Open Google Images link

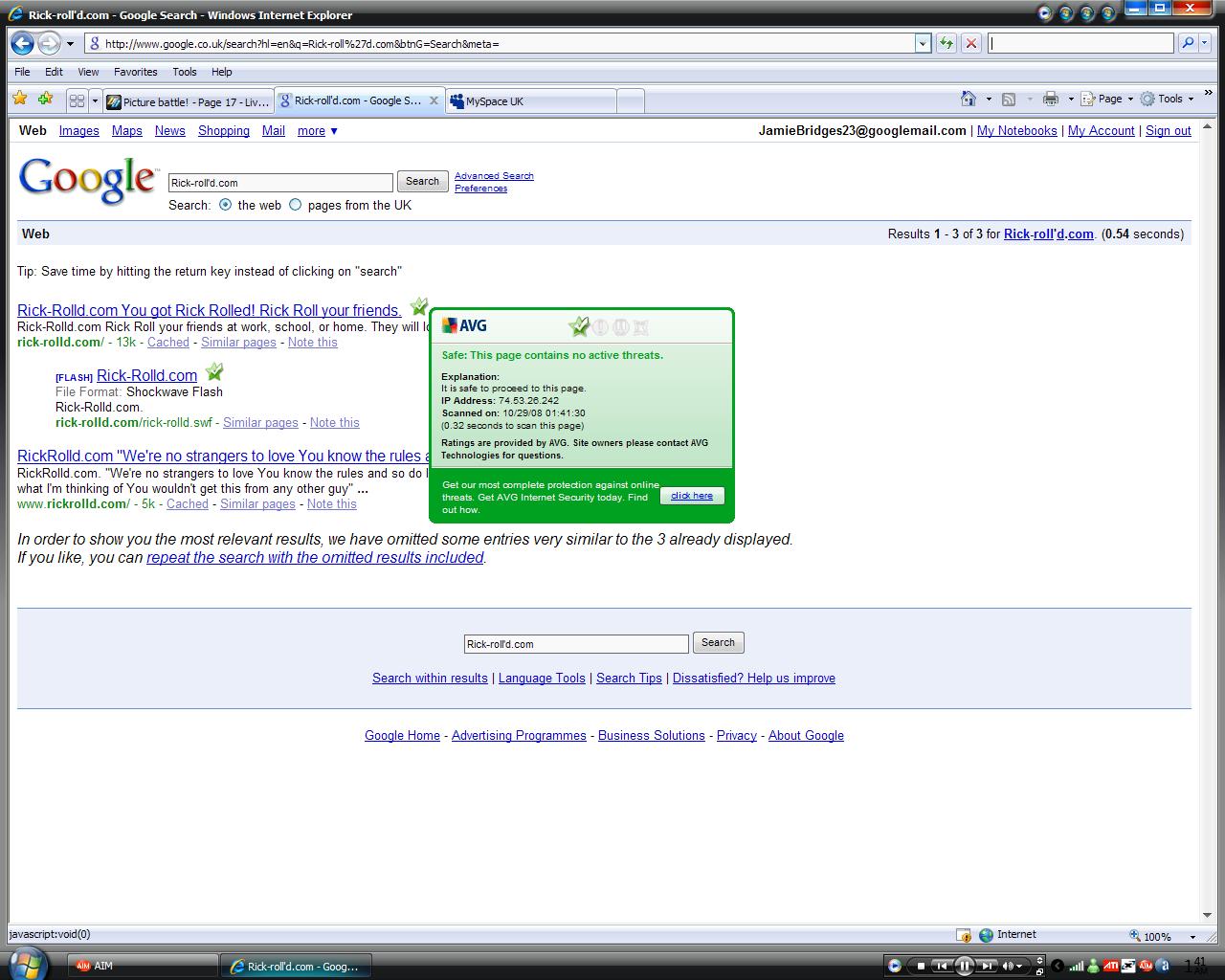[79, 131]
